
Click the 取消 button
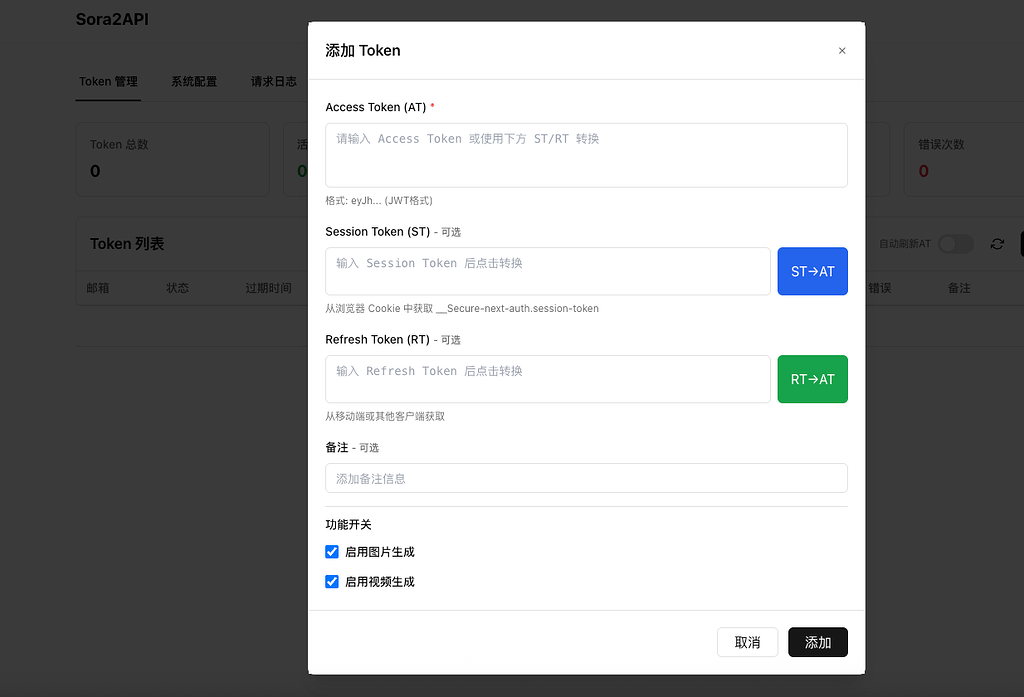pos(747,642)
